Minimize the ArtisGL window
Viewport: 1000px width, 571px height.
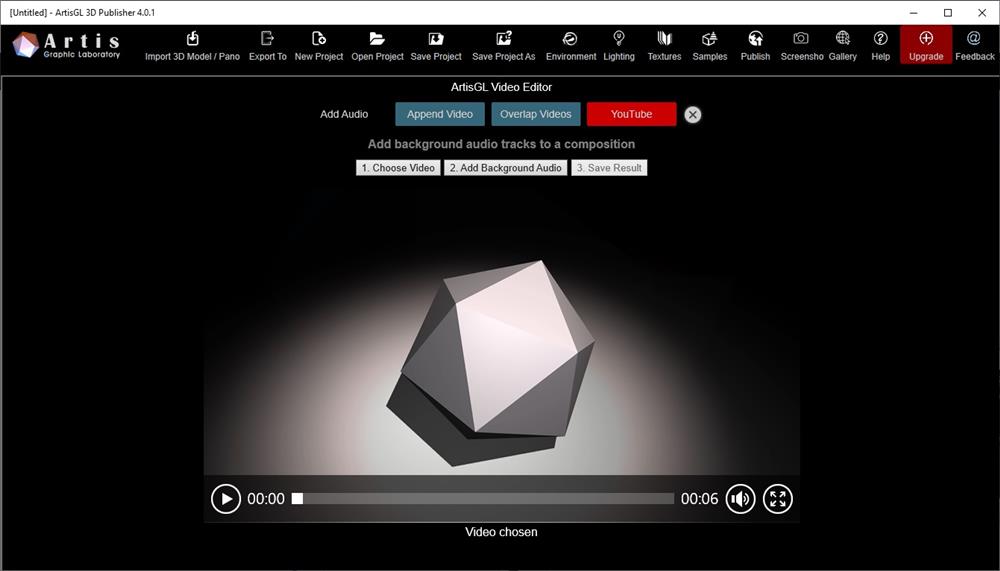coord(914,13)
